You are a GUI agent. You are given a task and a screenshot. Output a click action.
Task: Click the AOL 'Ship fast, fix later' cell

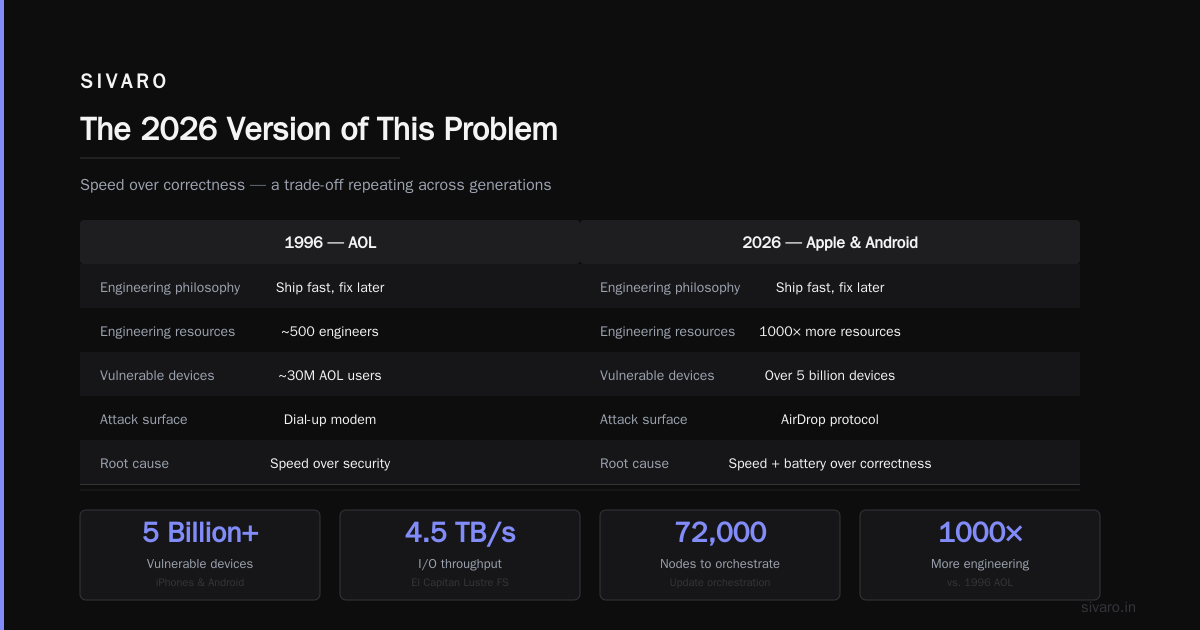click(330, 287)
